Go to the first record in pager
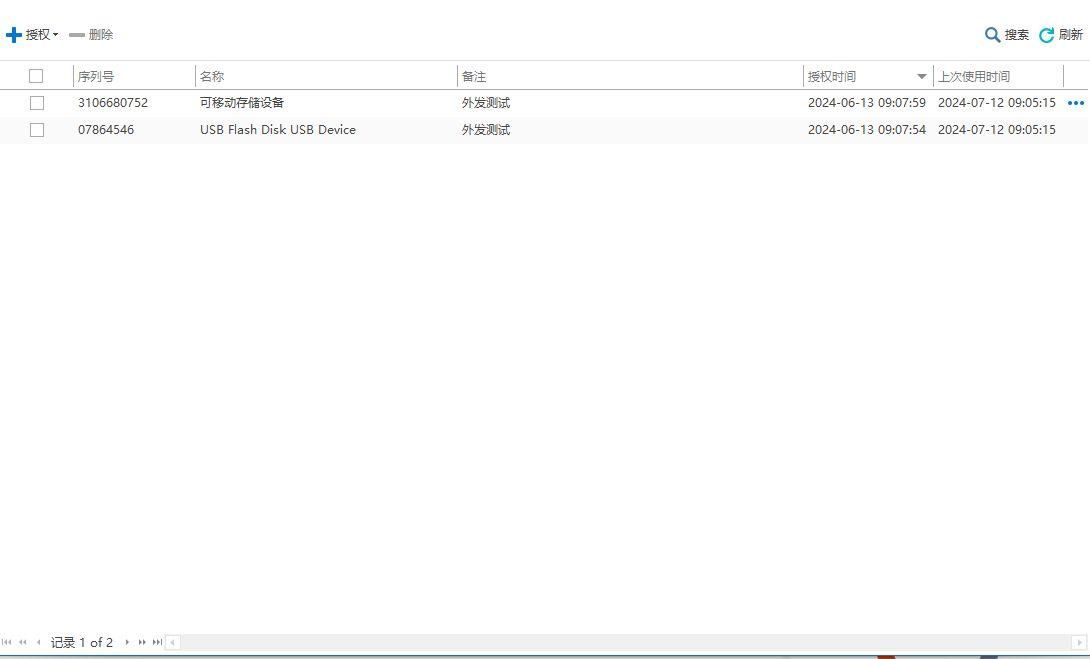This screenshot has width=1090, height=659. click(7, 642)
